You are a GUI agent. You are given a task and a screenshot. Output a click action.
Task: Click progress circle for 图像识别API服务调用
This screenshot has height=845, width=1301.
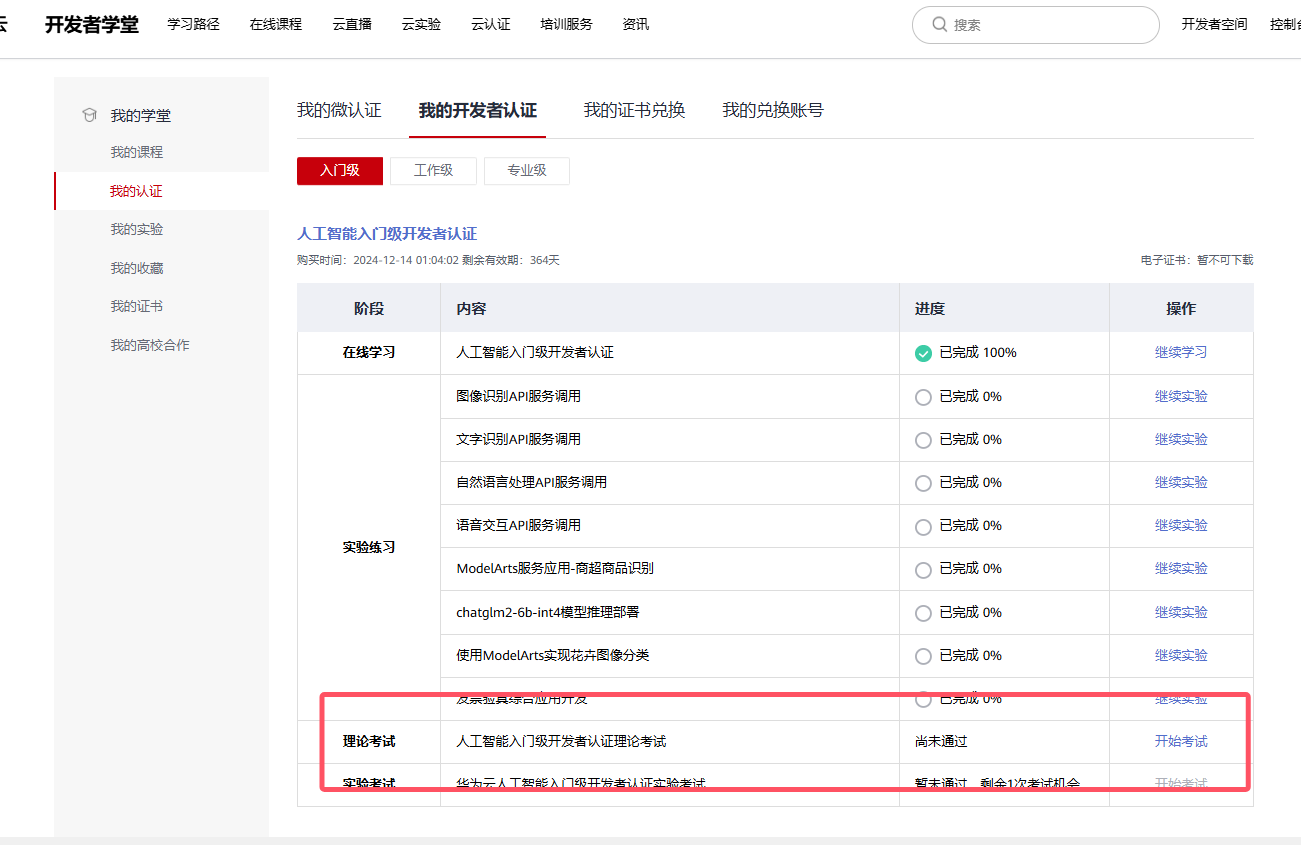923,397
